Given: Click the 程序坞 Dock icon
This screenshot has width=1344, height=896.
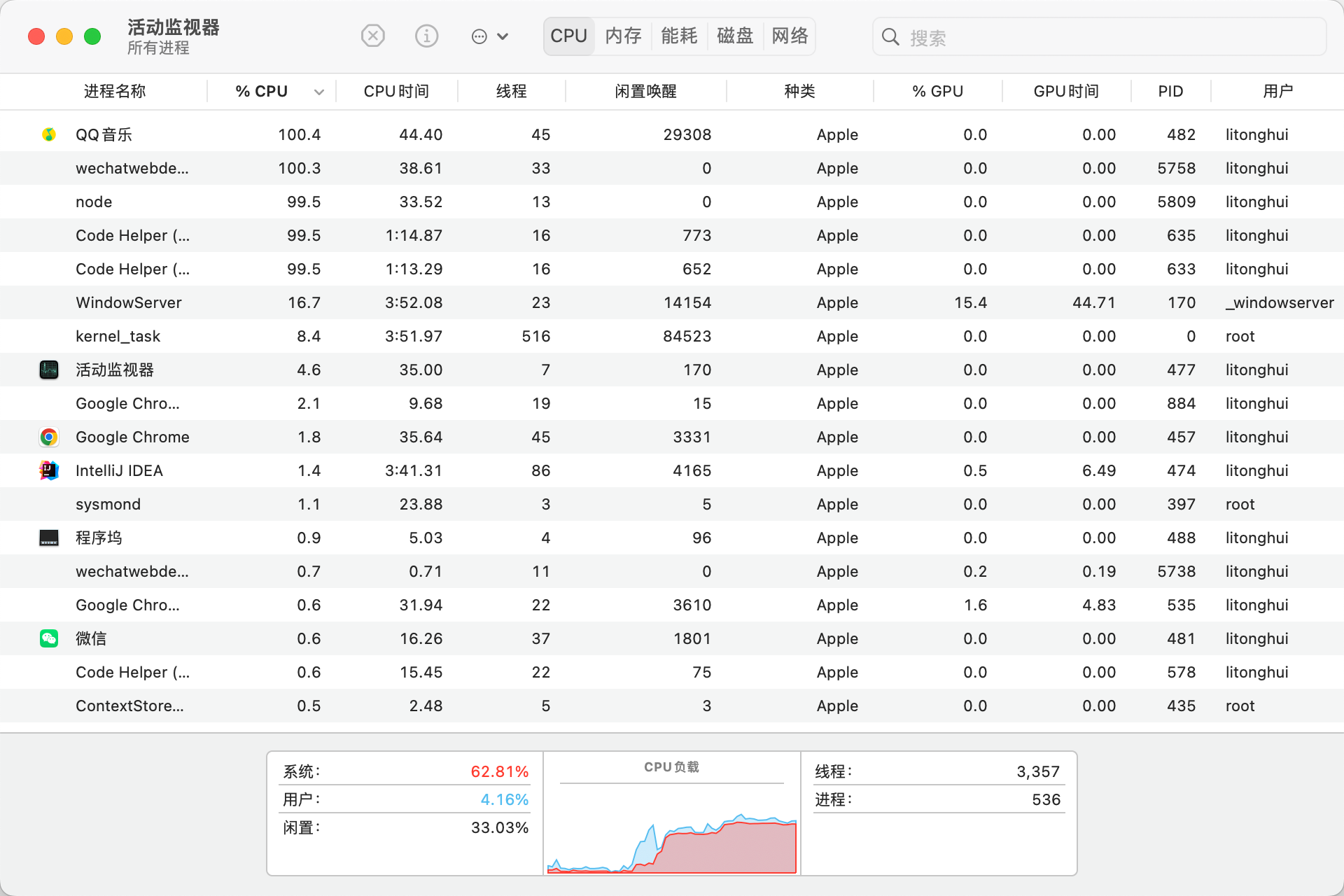Looking at the screenshot, I should (49, 538).
